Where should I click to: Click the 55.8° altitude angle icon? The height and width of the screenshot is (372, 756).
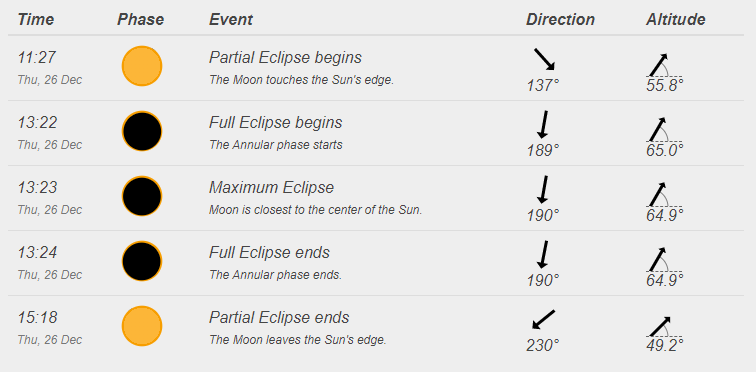[664, 65]
